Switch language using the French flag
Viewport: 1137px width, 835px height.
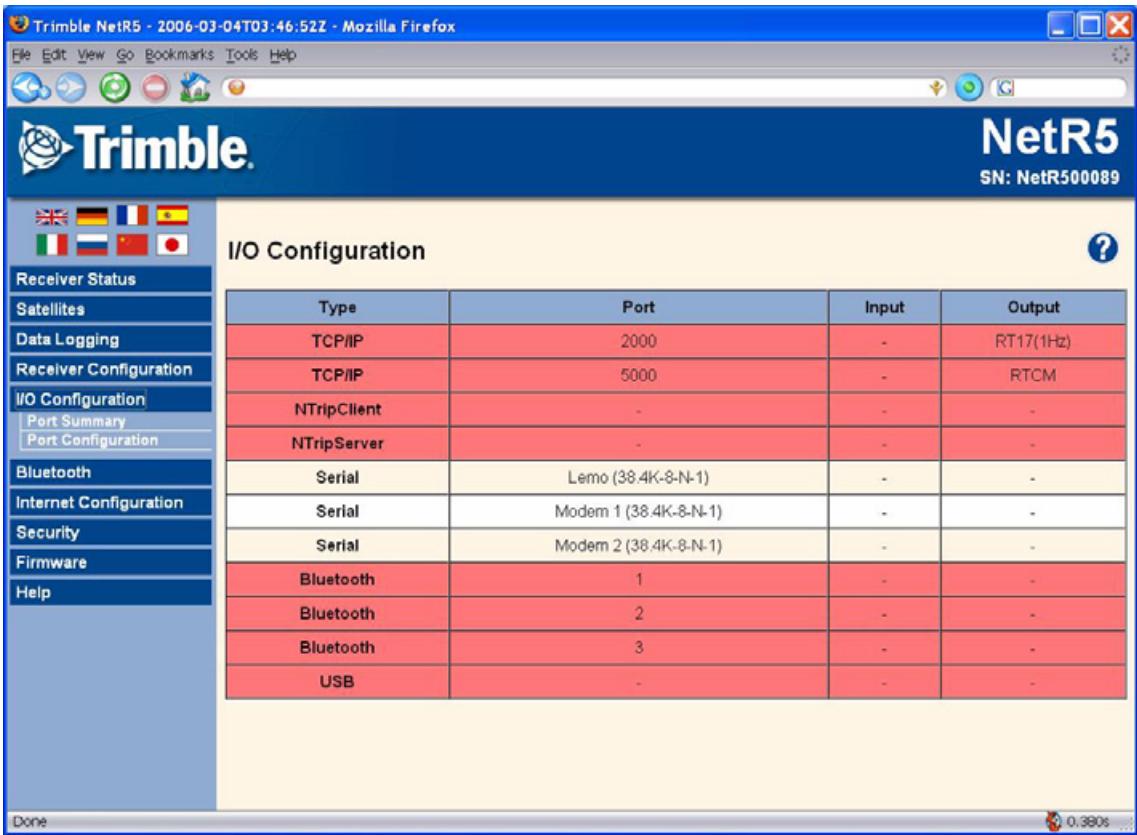[x=132, y=216]
